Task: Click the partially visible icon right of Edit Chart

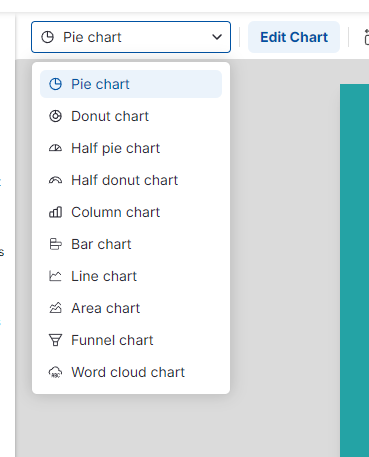Action: pos(366,37)
